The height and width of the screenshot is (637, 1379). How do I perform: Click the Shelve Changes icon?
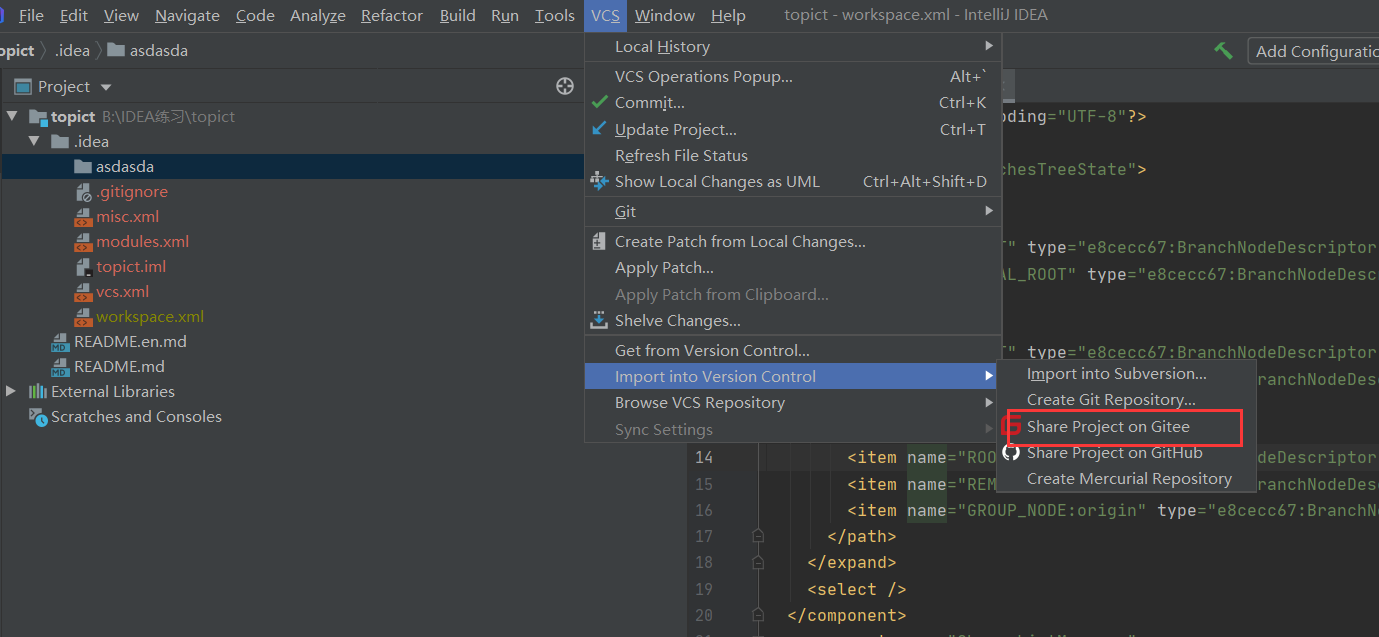pyautogui.click(x=599, y=321)
